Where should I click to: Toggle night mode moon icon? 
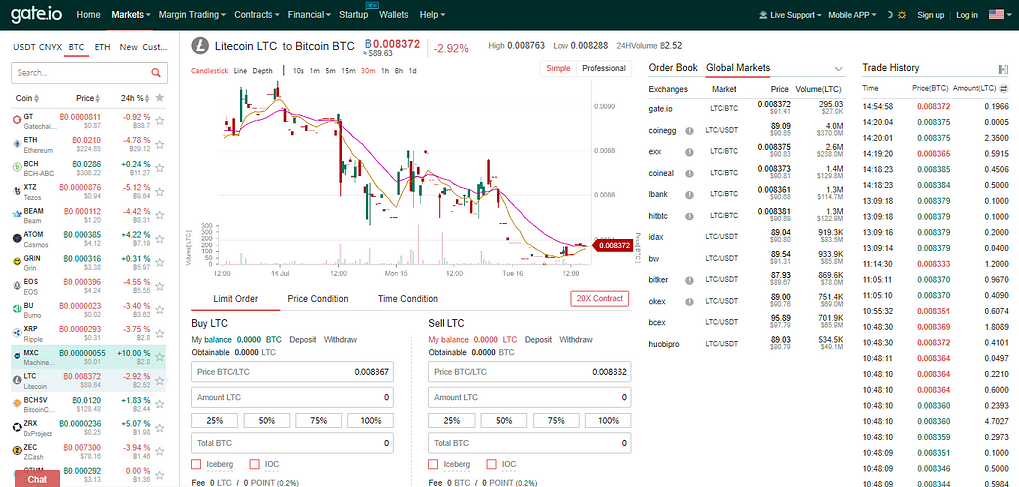click(888, 15)
